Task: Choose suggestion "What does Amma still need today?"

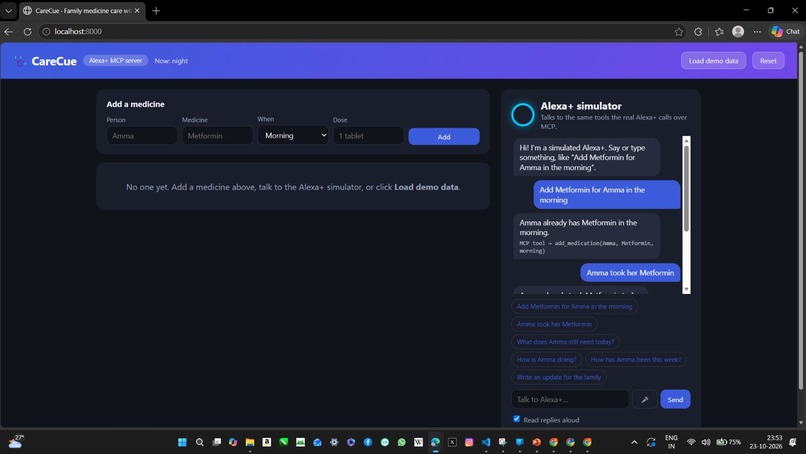Action: pos(565,342)
